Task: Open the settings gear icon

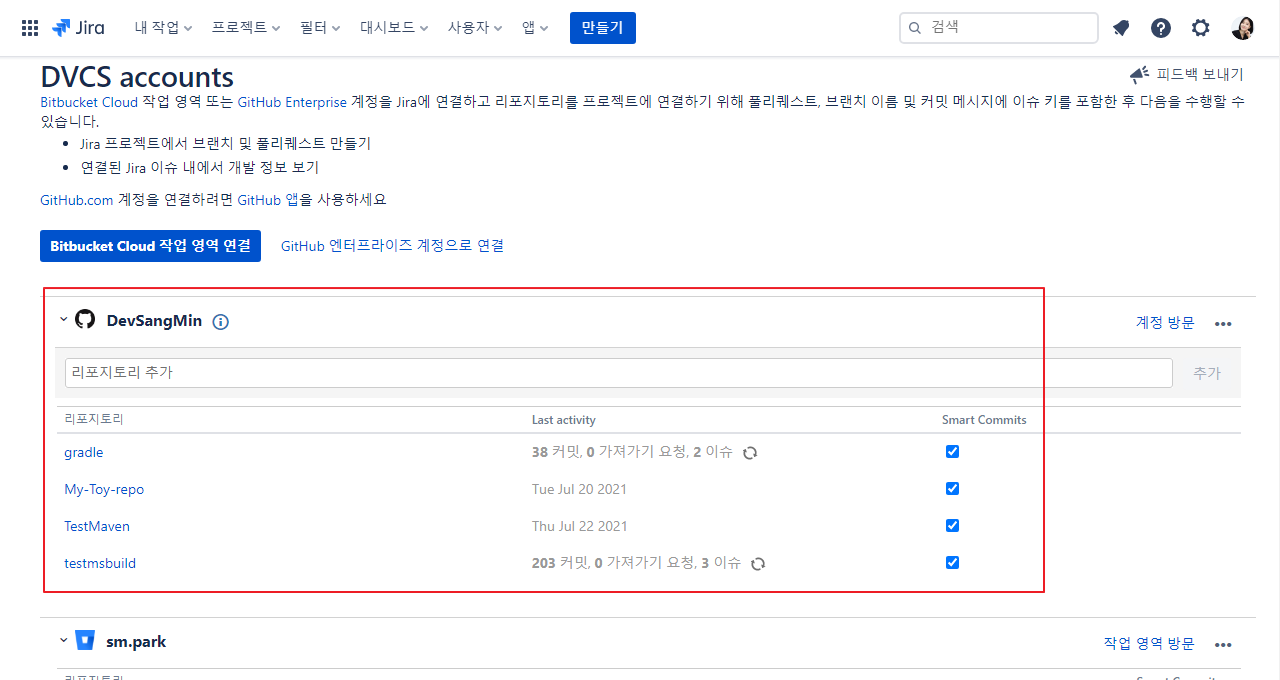Action: (1201, 28)
